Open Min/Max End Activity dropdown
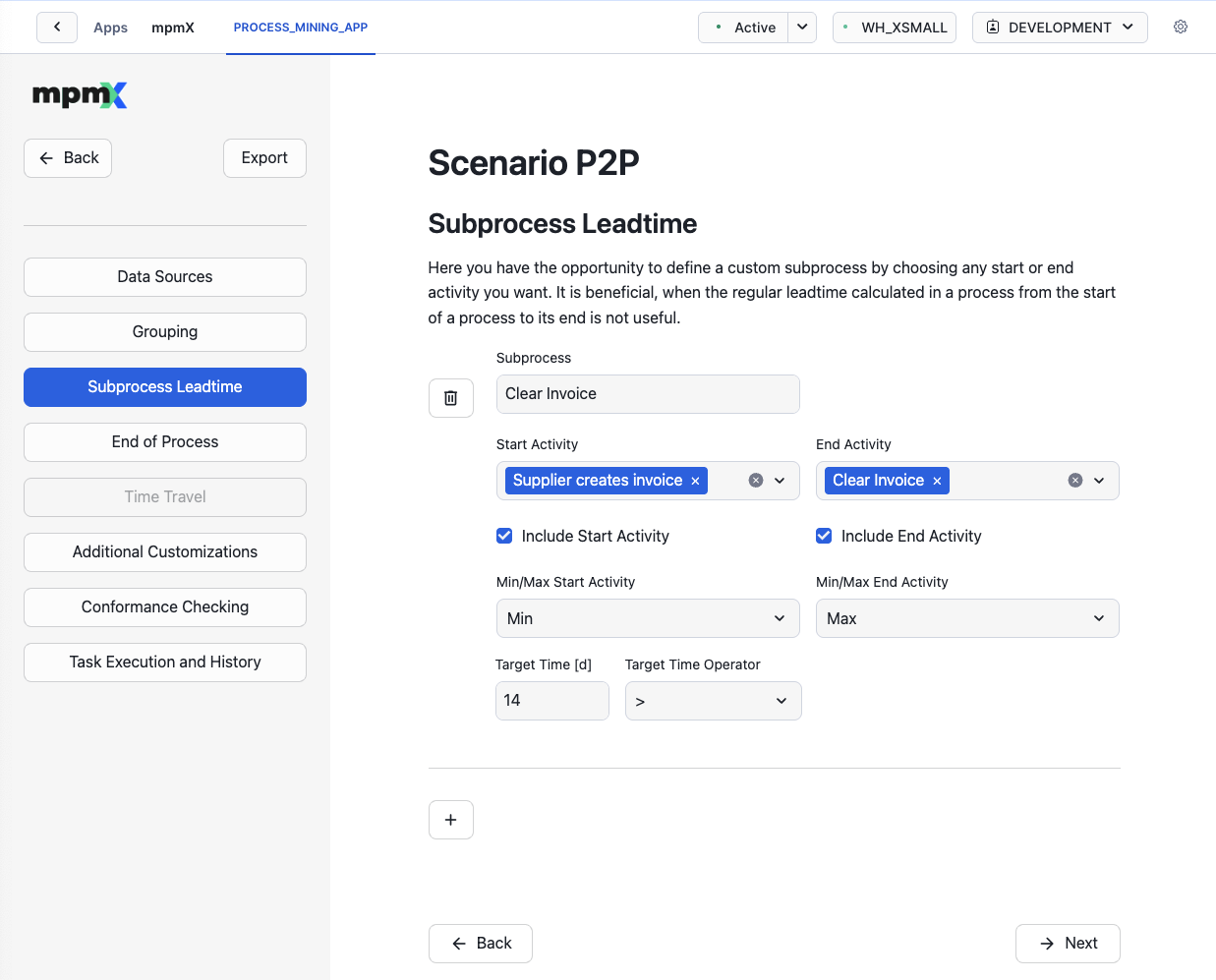 point(967,618)
